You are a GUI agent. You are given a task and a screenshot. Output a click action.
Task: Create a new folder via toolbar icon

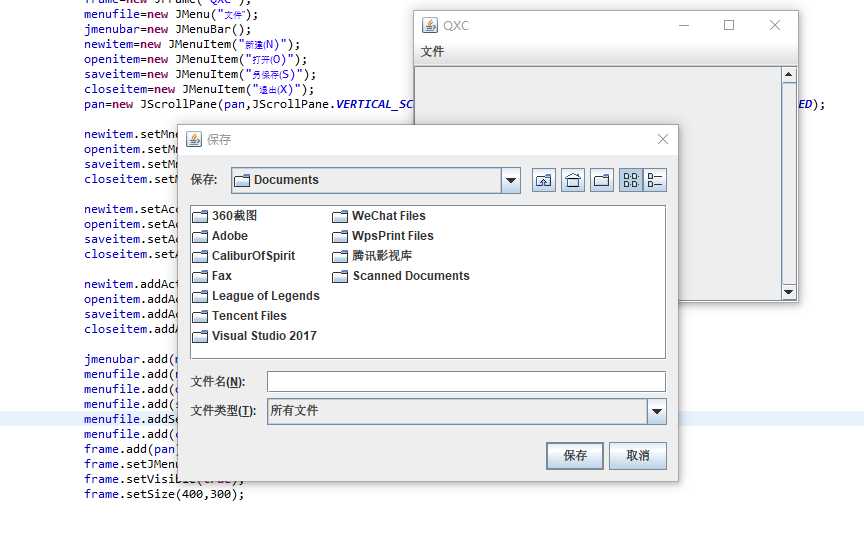[602, 180]
